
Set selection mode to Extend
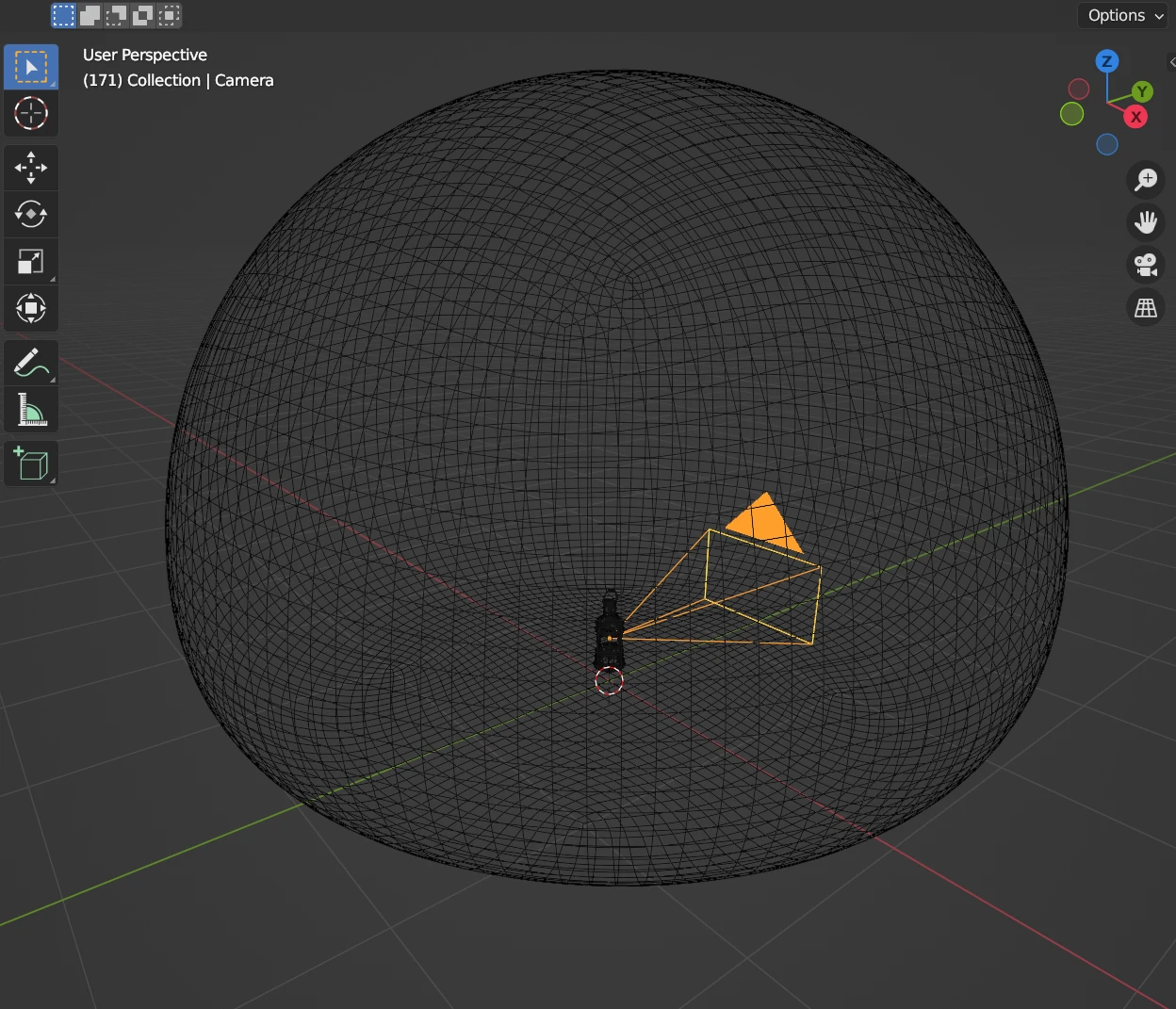pyautogui.click(x=90, y=15)
